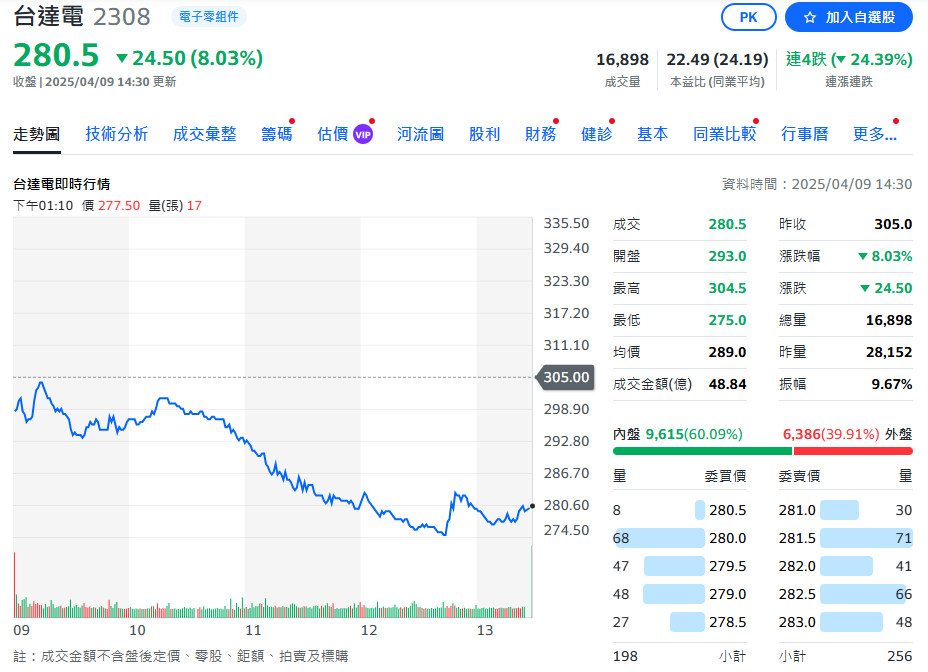The image size is (928, 672).
Task: Click the 283.0 ask price
Action: [x=797, y=622]
